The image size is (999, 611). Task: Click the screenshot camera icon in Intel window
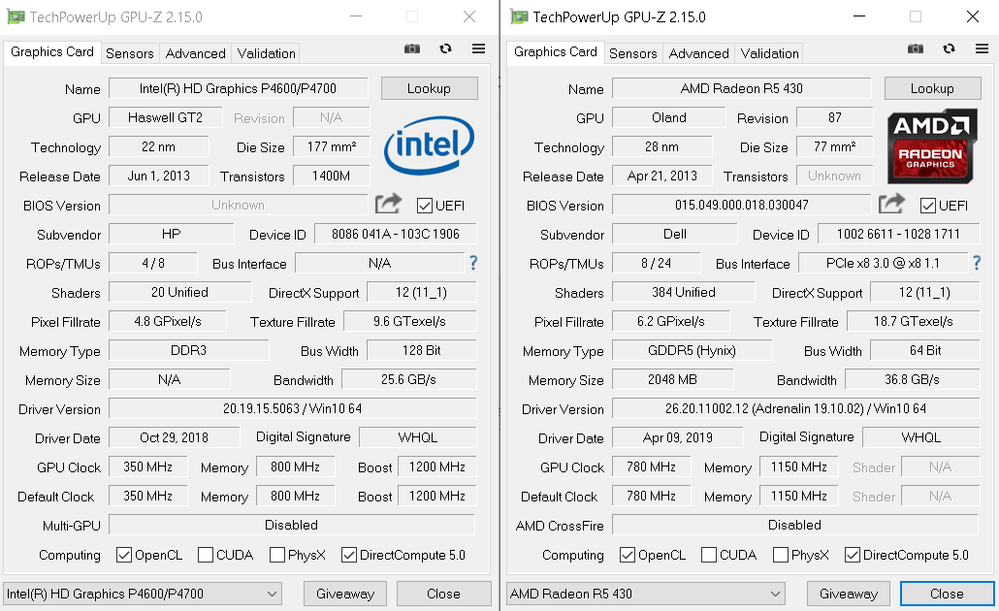[412, 49]
